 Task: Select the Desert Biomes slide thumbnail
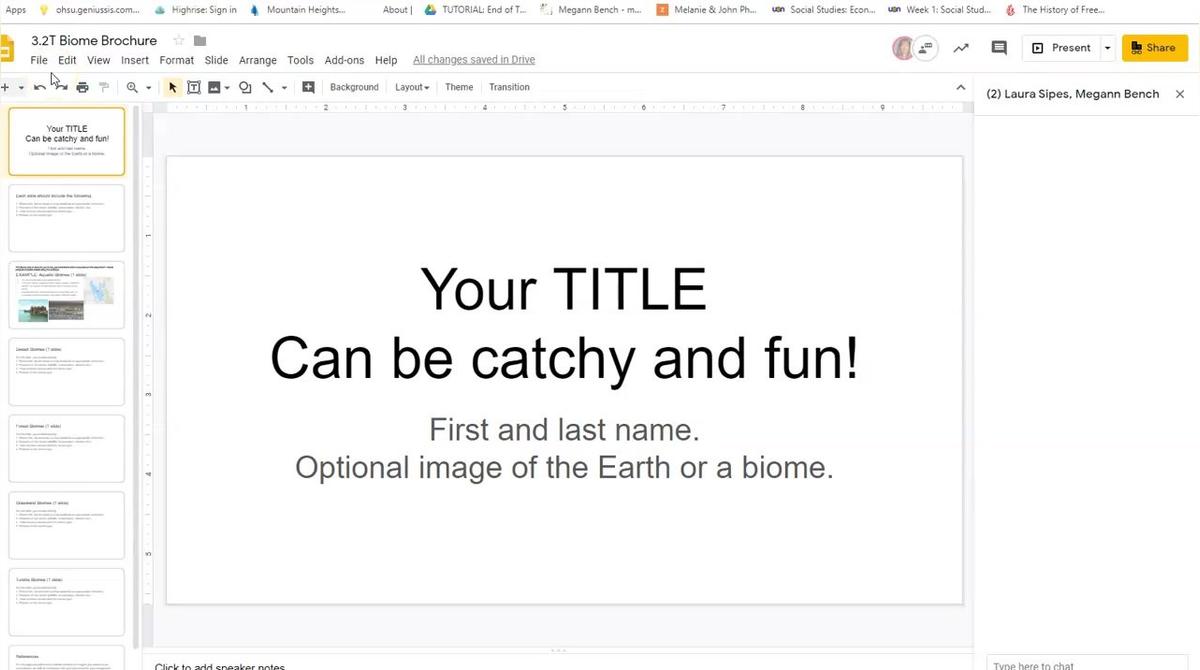coord(67,371)
